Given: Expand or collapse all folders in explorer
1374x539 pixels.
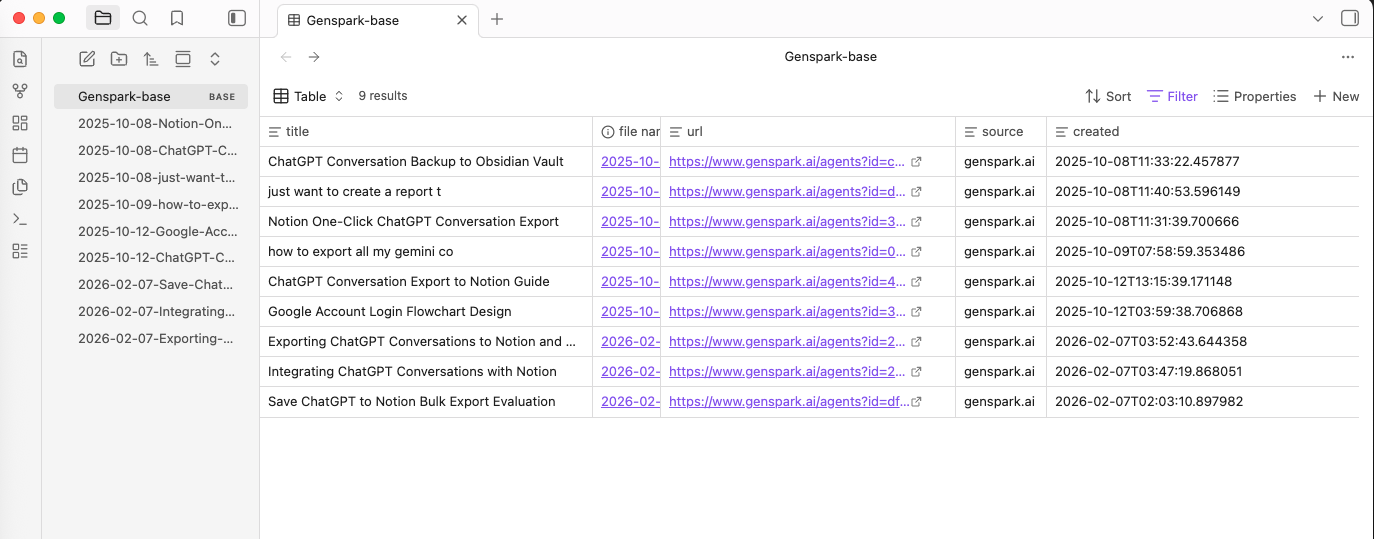Looking at the screenshot, I should [x=215, y=59].
